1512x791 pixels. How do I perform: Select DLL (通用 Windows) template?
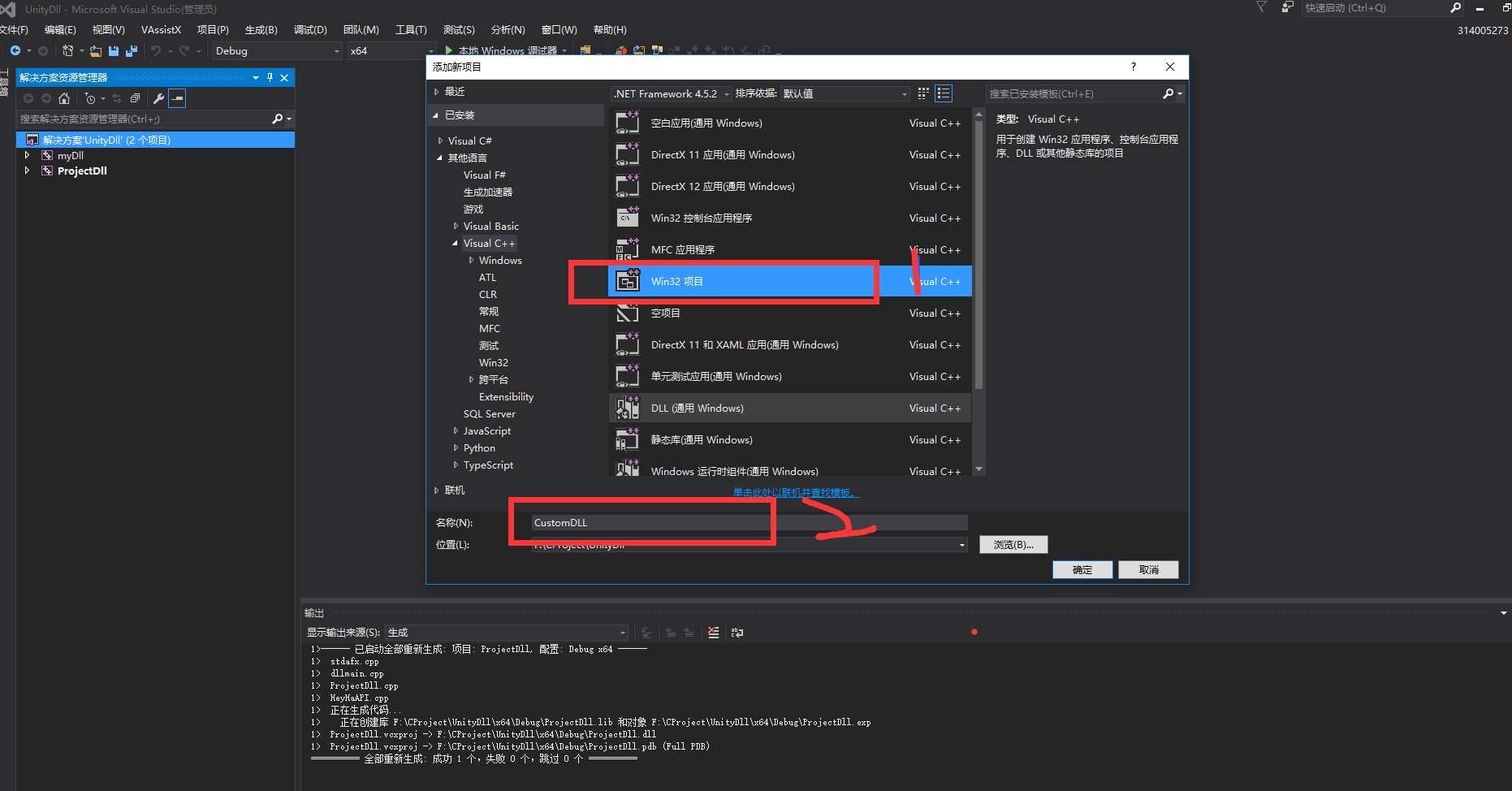(x=789, y=408)
